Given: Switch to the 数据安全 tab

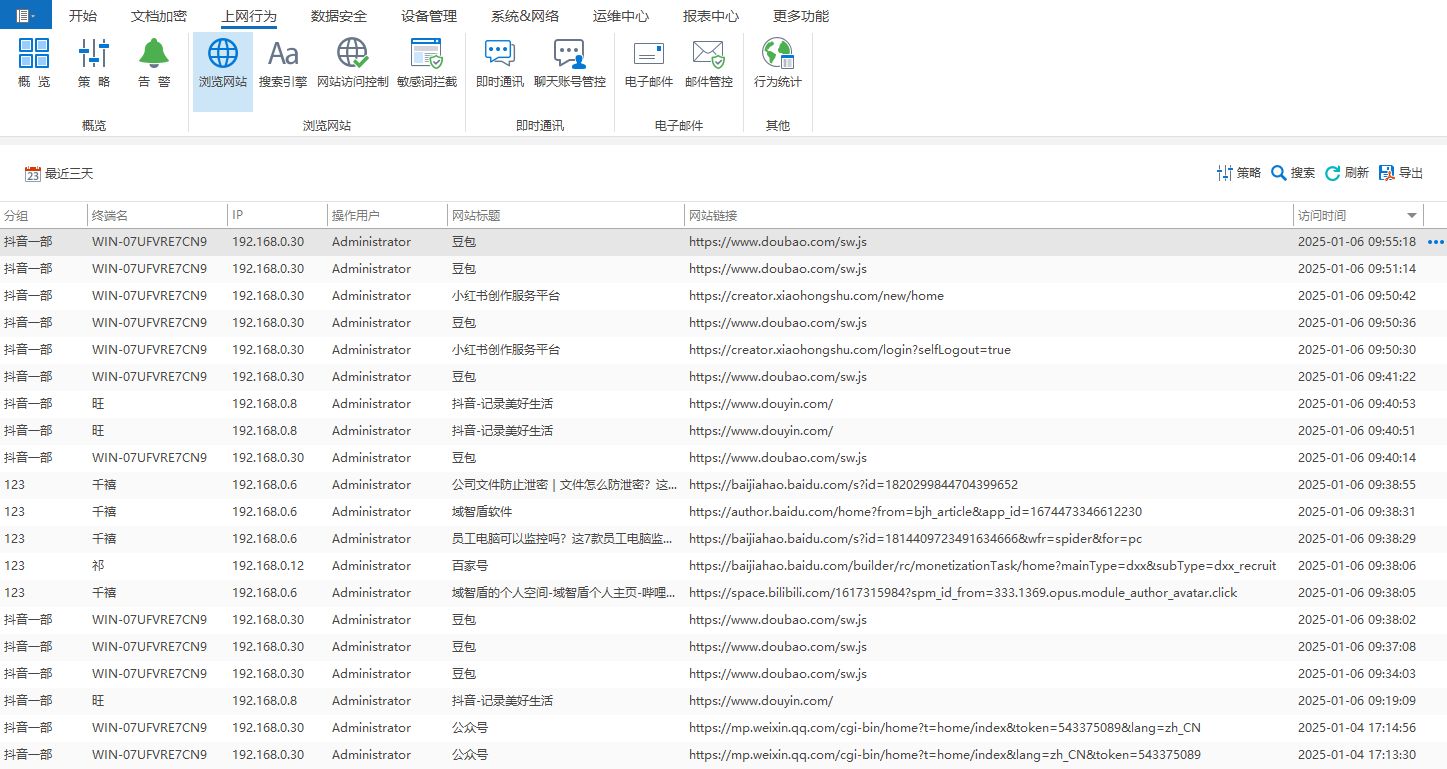Looking at the screenshot, I should [x=338, y=16].
